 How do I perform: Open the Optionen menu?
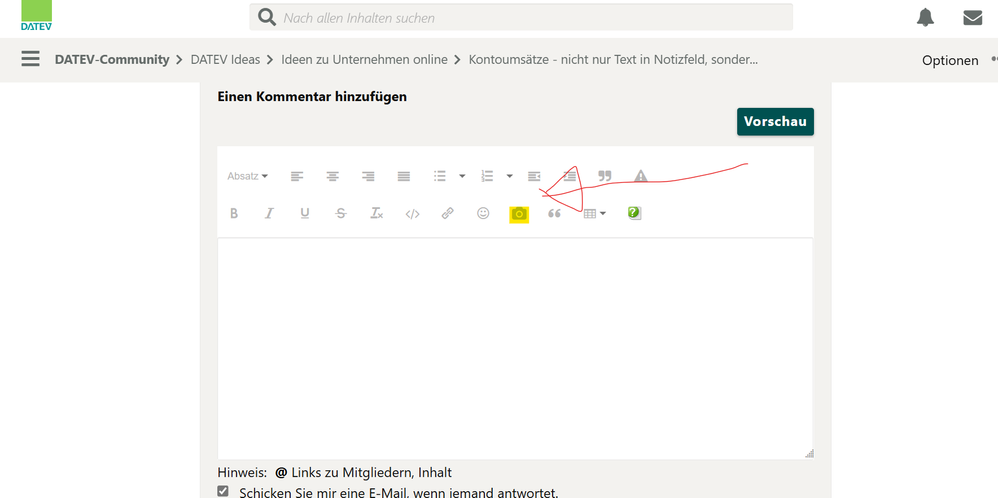click(949, 60)
